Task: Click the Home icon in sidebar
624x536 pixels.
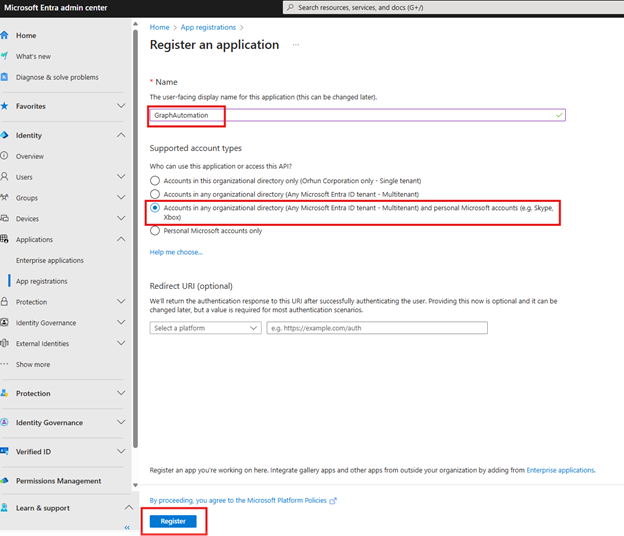Action: click(5, 35)
